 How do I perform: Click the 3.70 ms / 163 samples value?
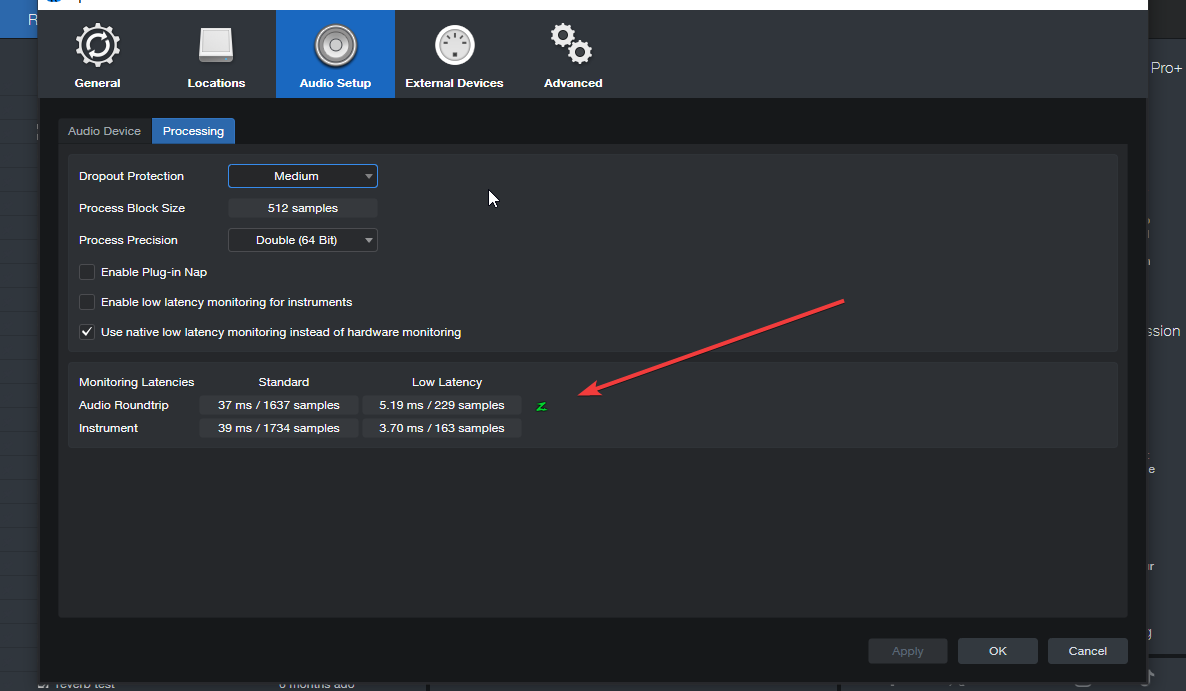[x=442, y=428]
